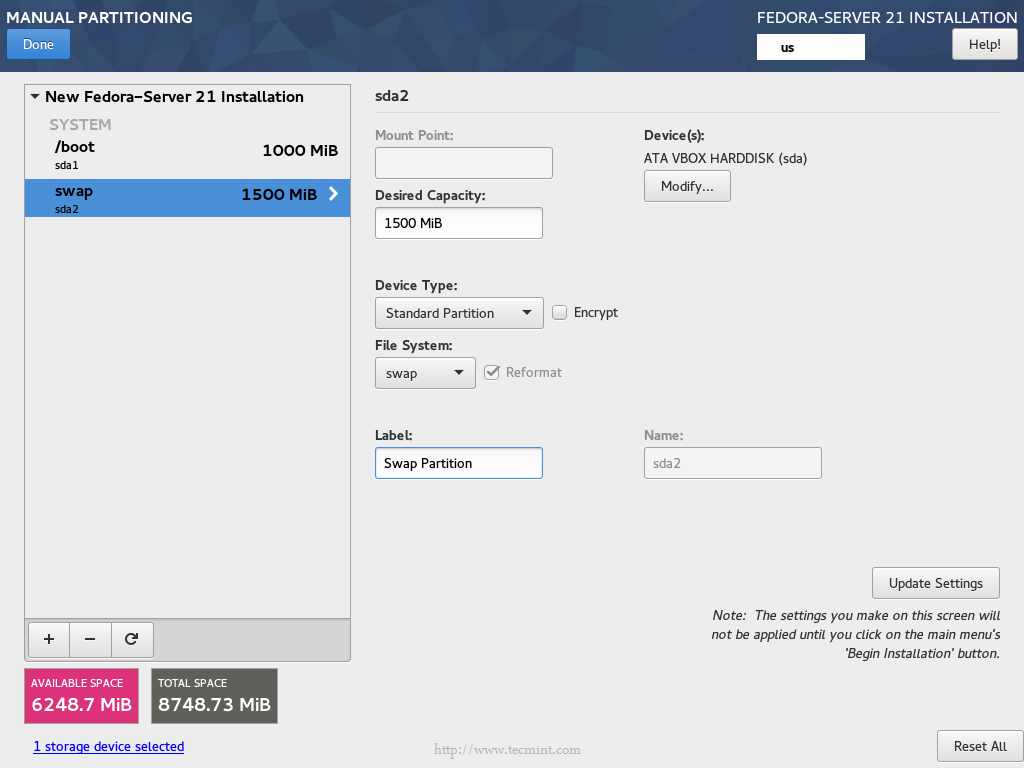This screenshot has height=768, width=1024.
Task: Open the File System dropdown showing swap
Action: pos(425,373)
